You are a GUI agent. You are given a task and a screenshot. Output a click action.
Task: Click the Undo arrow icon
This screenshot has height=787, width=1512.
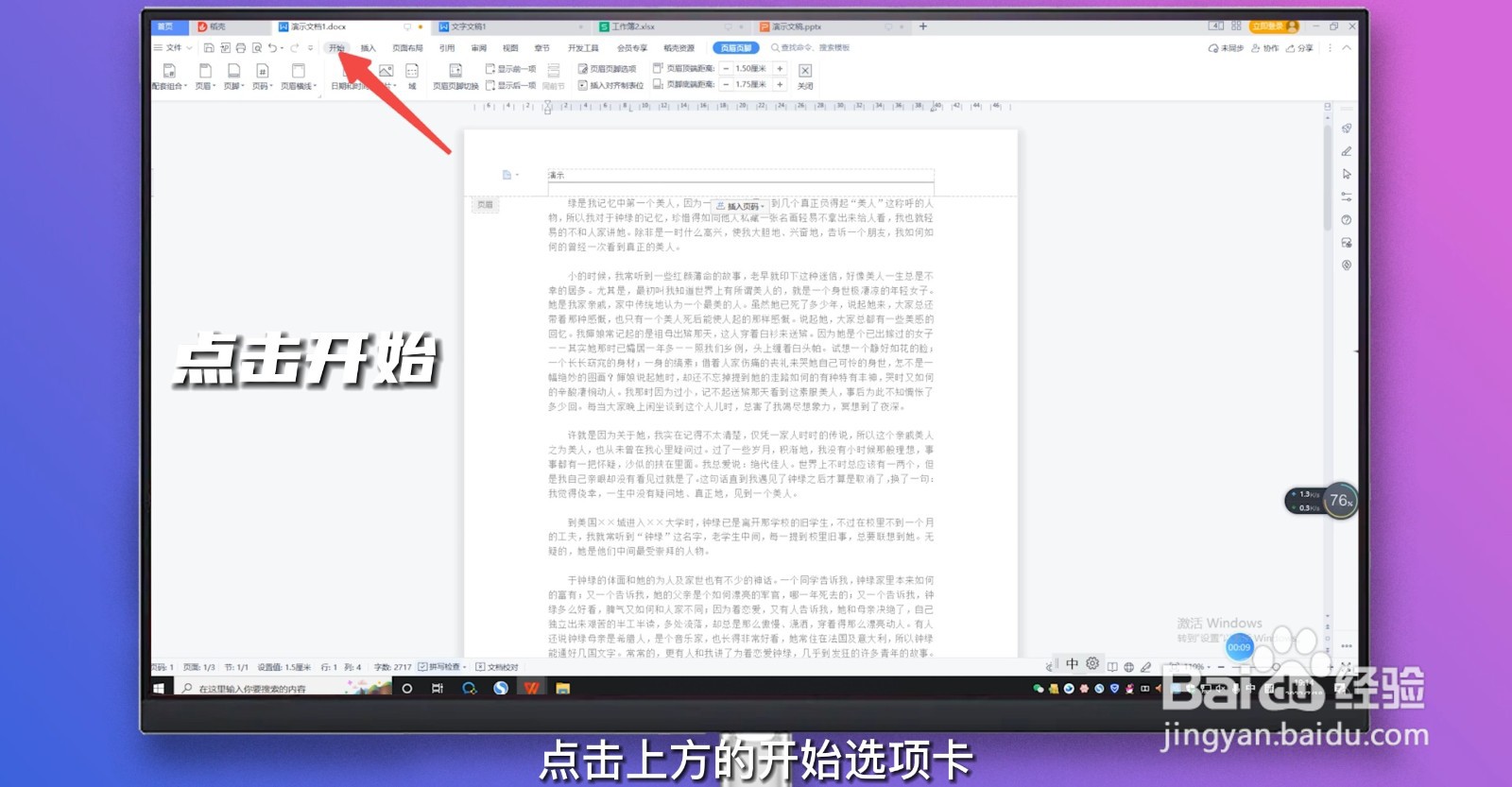pos(272,48)
